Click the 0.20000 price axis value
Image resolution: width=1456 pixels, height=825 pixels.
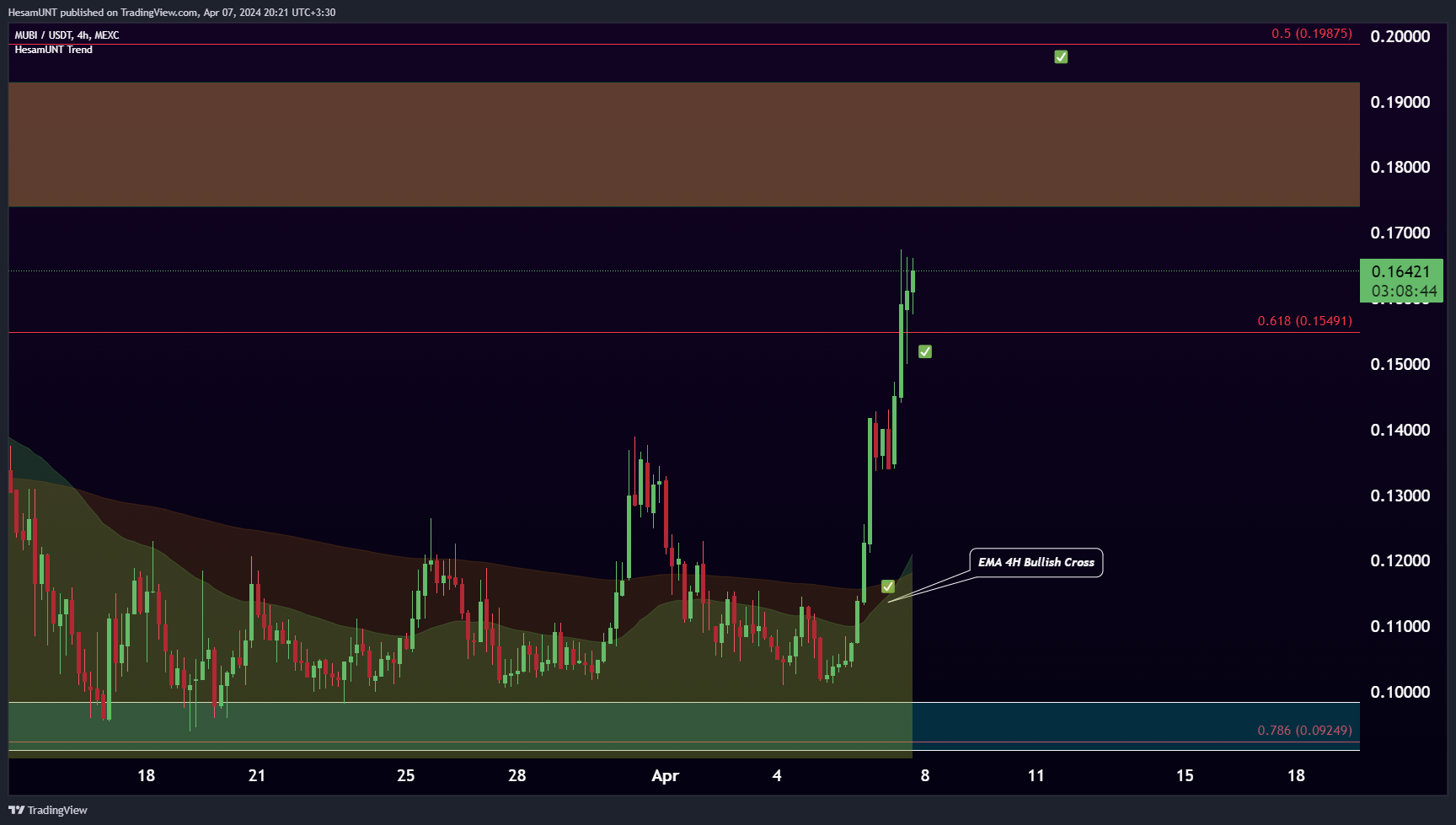(1400, 36)
